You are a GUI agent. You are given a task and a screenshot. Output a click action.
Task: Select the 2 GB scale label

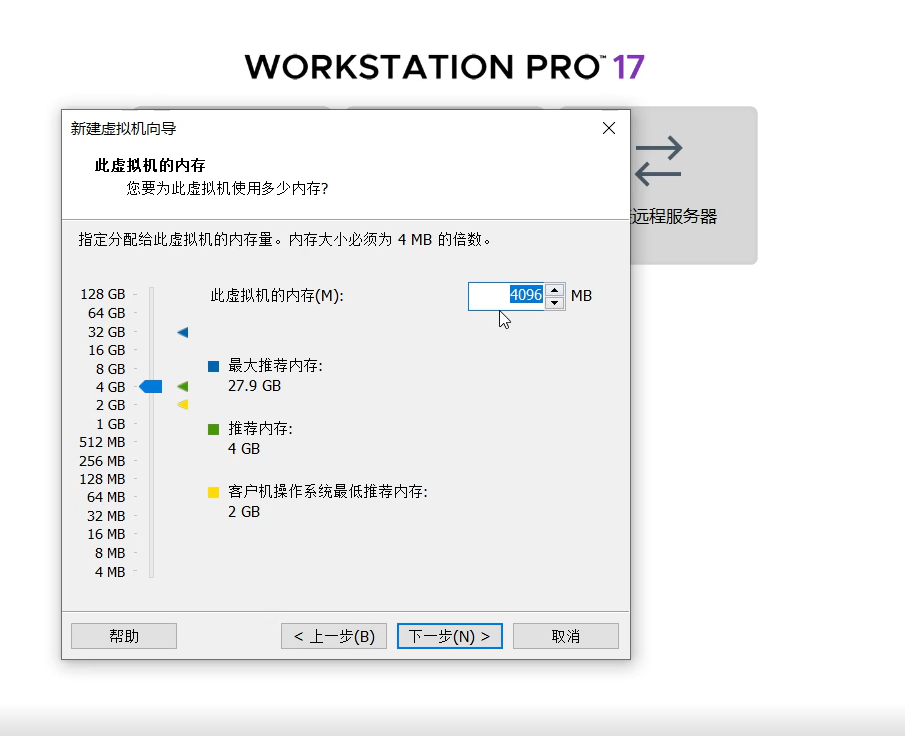pyautogui.click(x=110, y=405)
